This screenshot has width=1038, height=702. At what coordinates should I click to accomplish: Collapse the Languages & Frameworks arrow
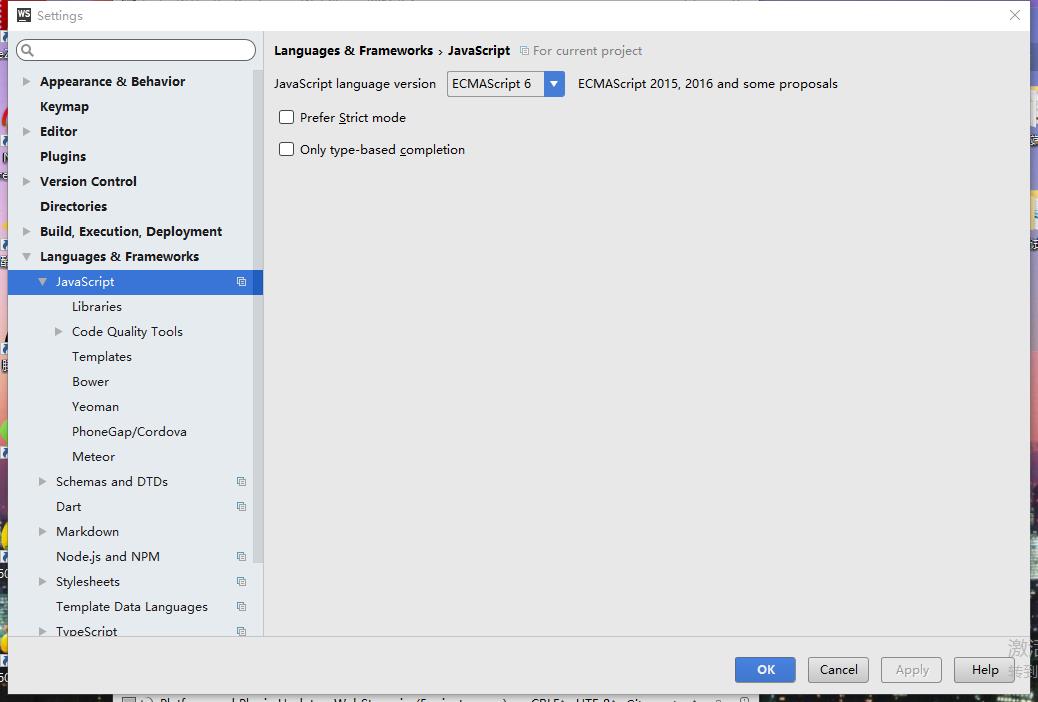click(26, 256)
